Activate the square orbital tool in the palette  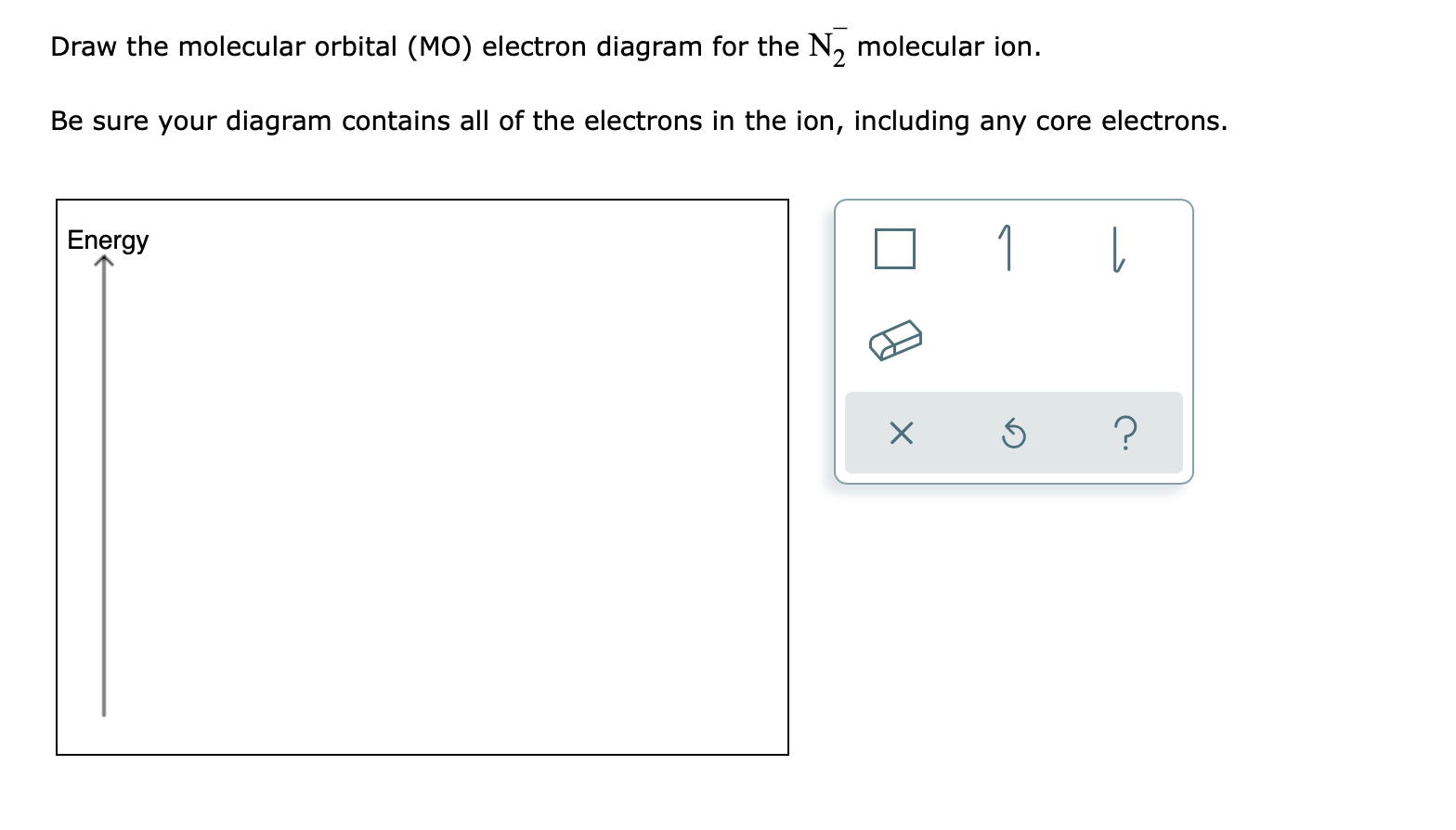894,247
